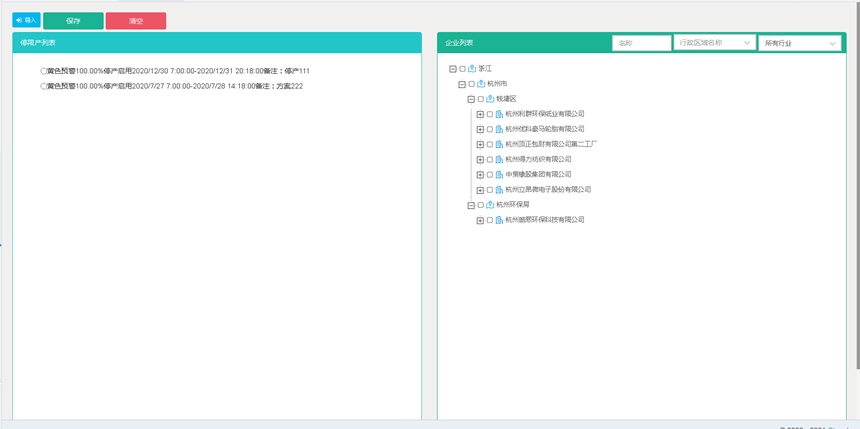
Task: Collapse the 杭州市 tree node
Action: [462, 84]
